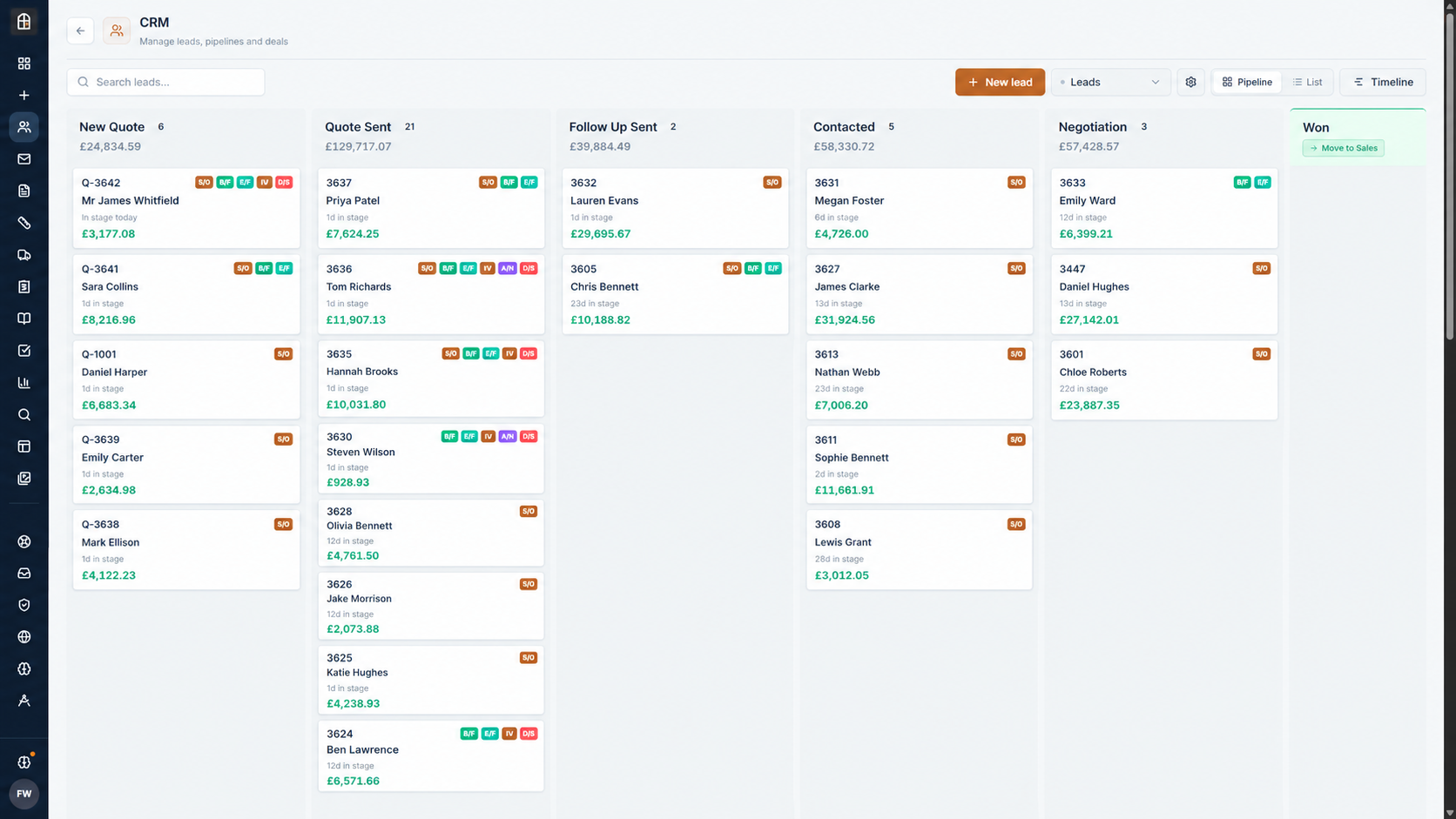Click the S/O tag on Daniel Harper
1456x819 pixels.
pos(283,354)
